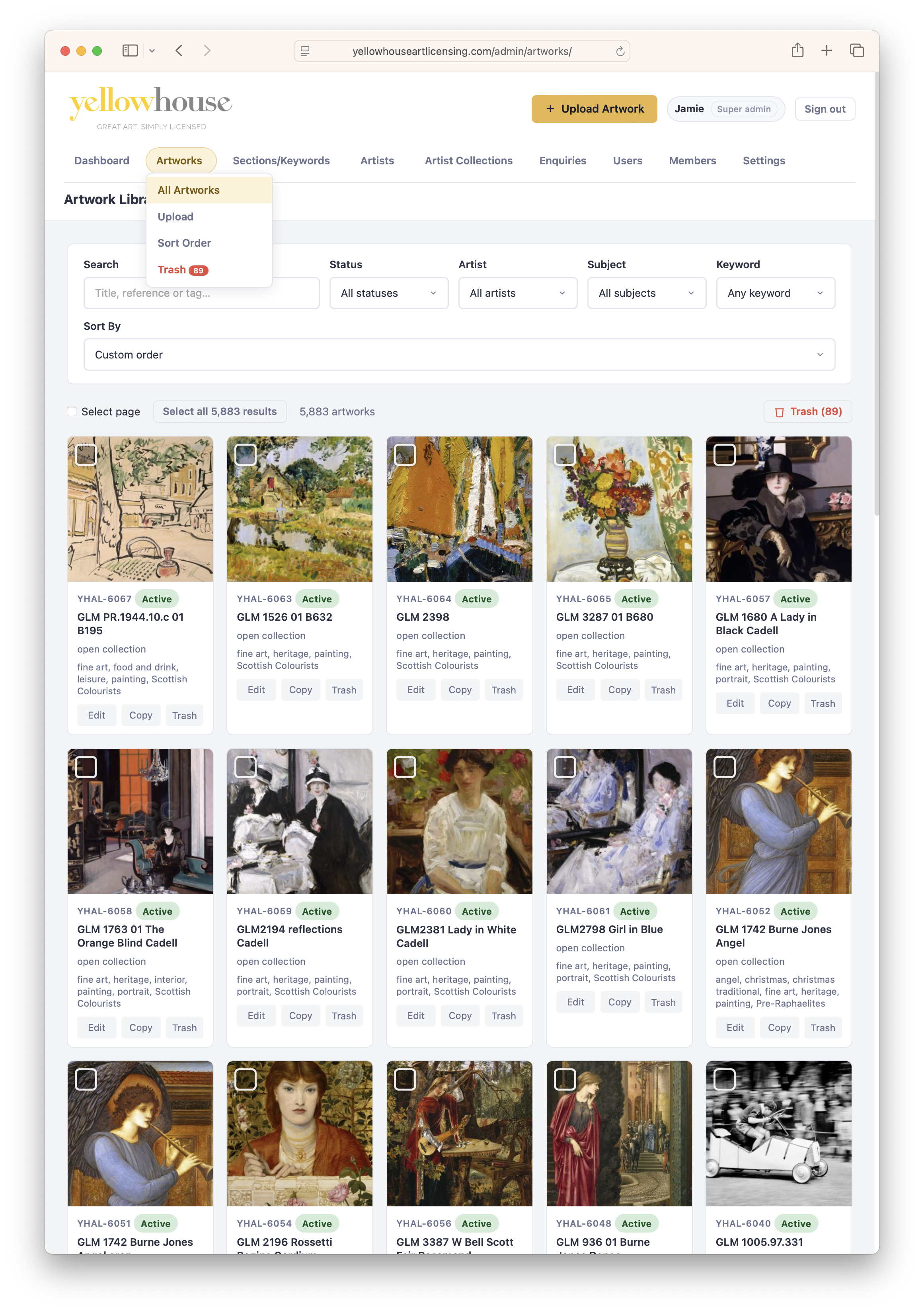Image resolution: width=924 pixels, height=1313 pixels.
Task: Show the tab overview icon
Action: [856, 51]
